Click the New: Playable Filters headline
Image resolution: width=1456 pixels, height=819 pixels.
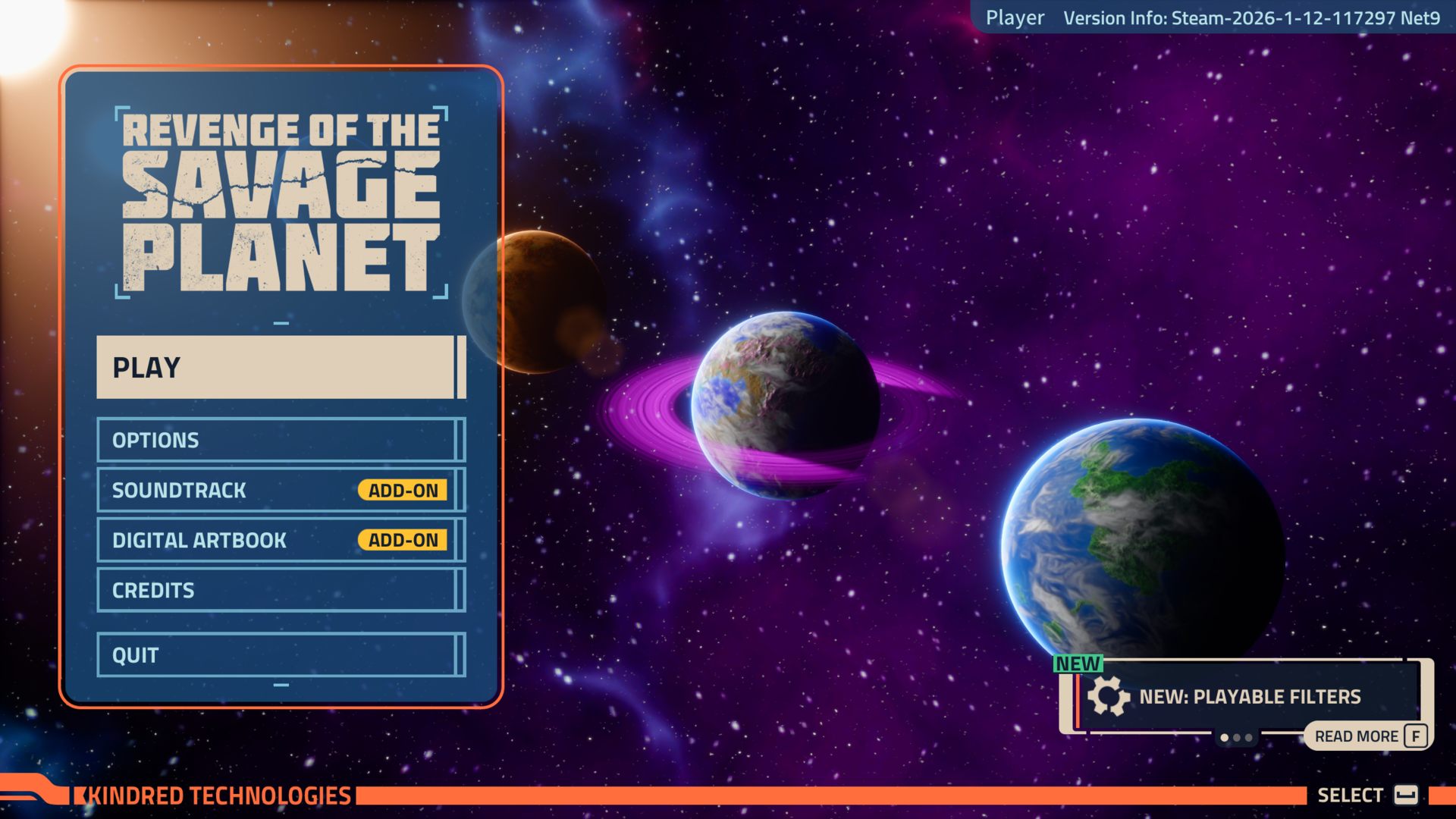[1250, 697]
